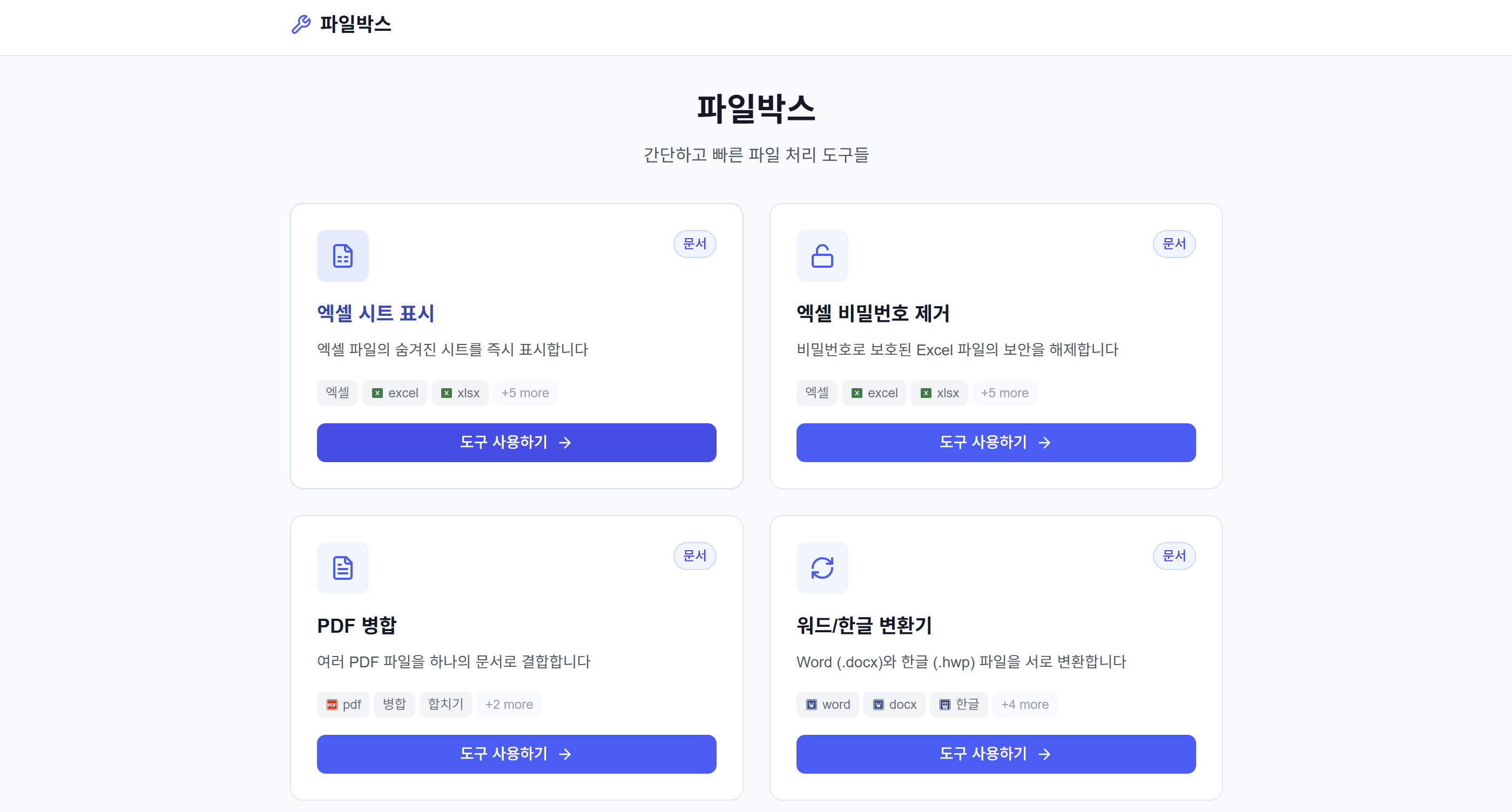Viewport: 1512px width, 812px height.
Task: Click the excel tag on 엑셀 시트 표시 card
Action: tap(395, 393)
